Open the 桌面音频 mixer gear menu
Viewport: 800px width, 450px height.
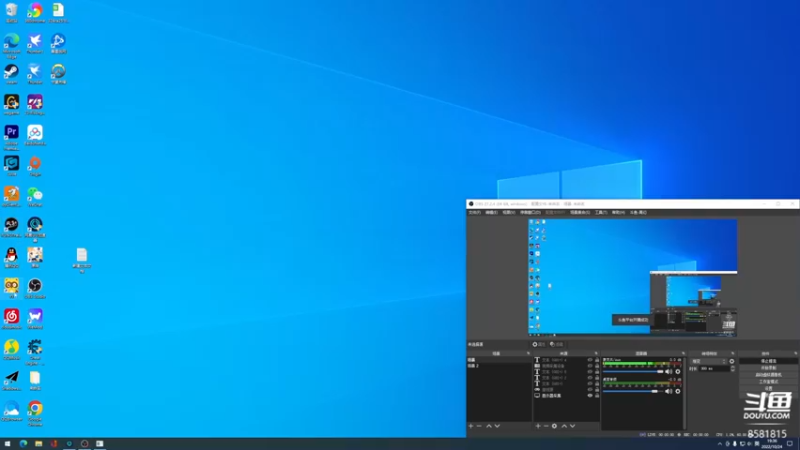[x=678, y=391]
